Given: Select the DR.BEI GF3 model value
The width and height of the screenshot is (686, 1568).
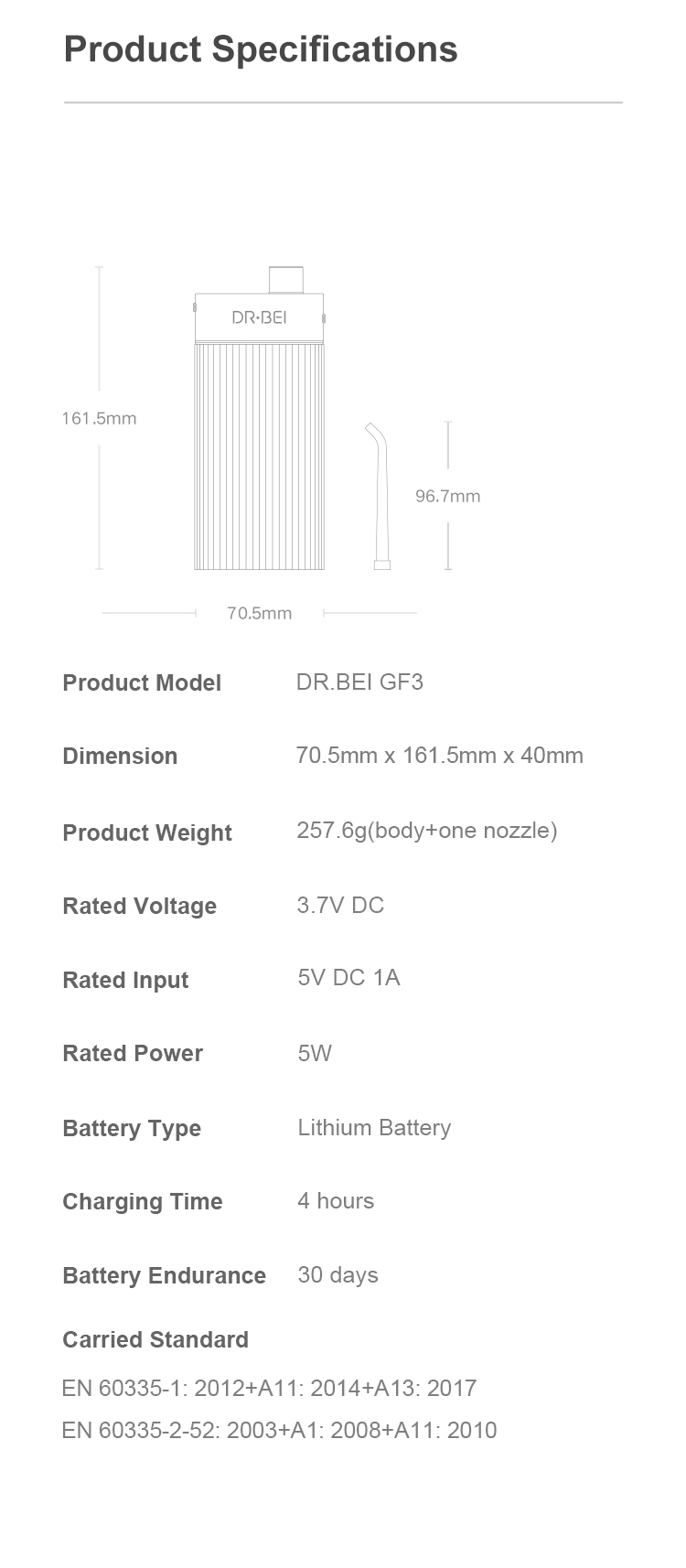Looking at the screenshot, I should (x=359, y=682).
